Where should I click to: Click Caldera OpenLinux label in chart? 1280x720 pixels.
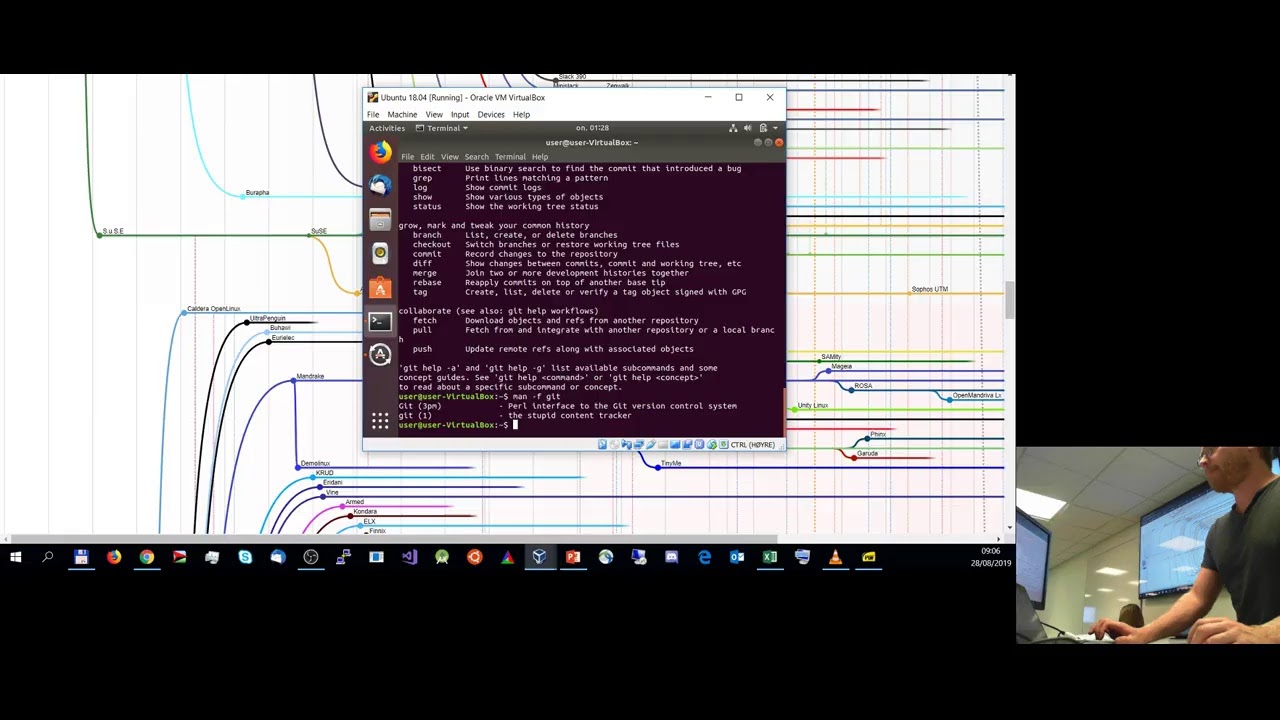coord(213,309)
